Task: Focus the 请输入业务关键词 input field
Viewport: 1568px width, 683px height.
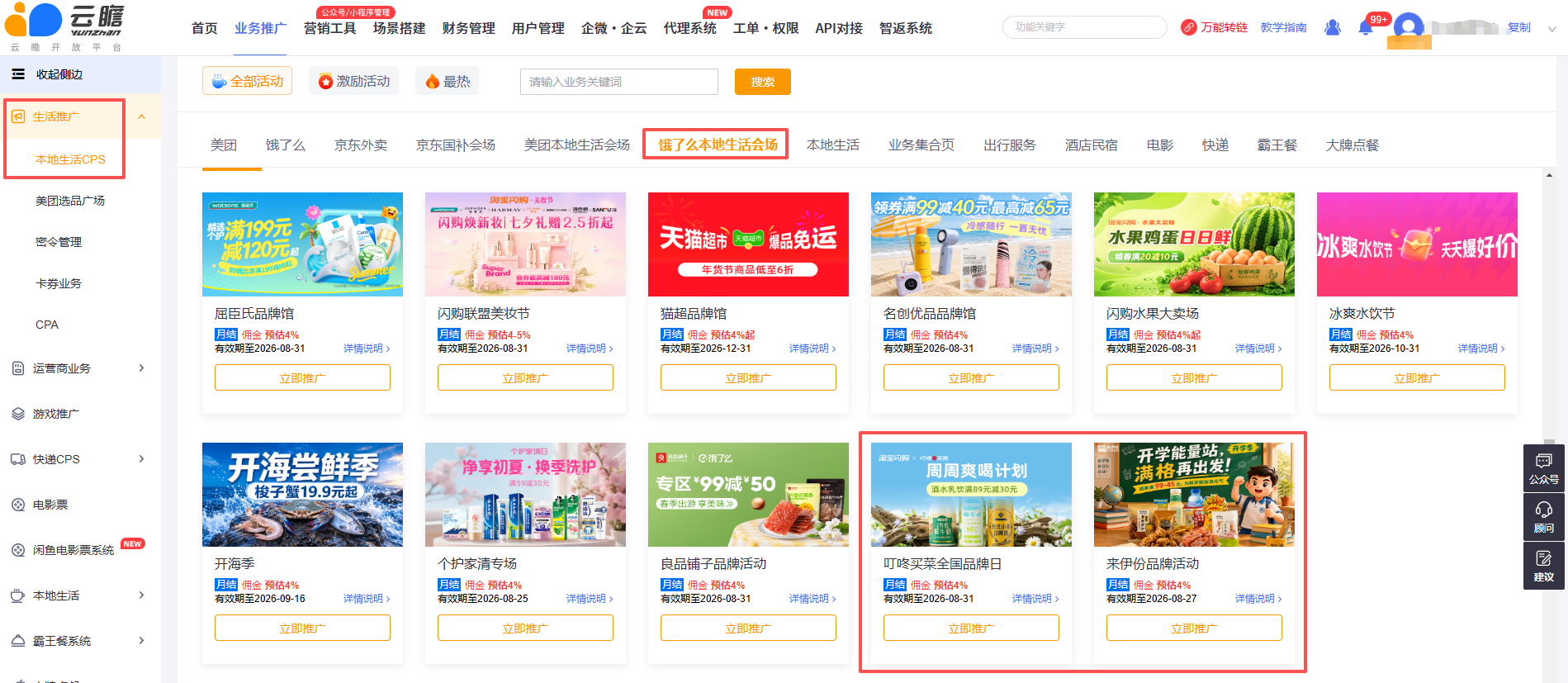Action: pyautogui.click(x=619, y=82)
